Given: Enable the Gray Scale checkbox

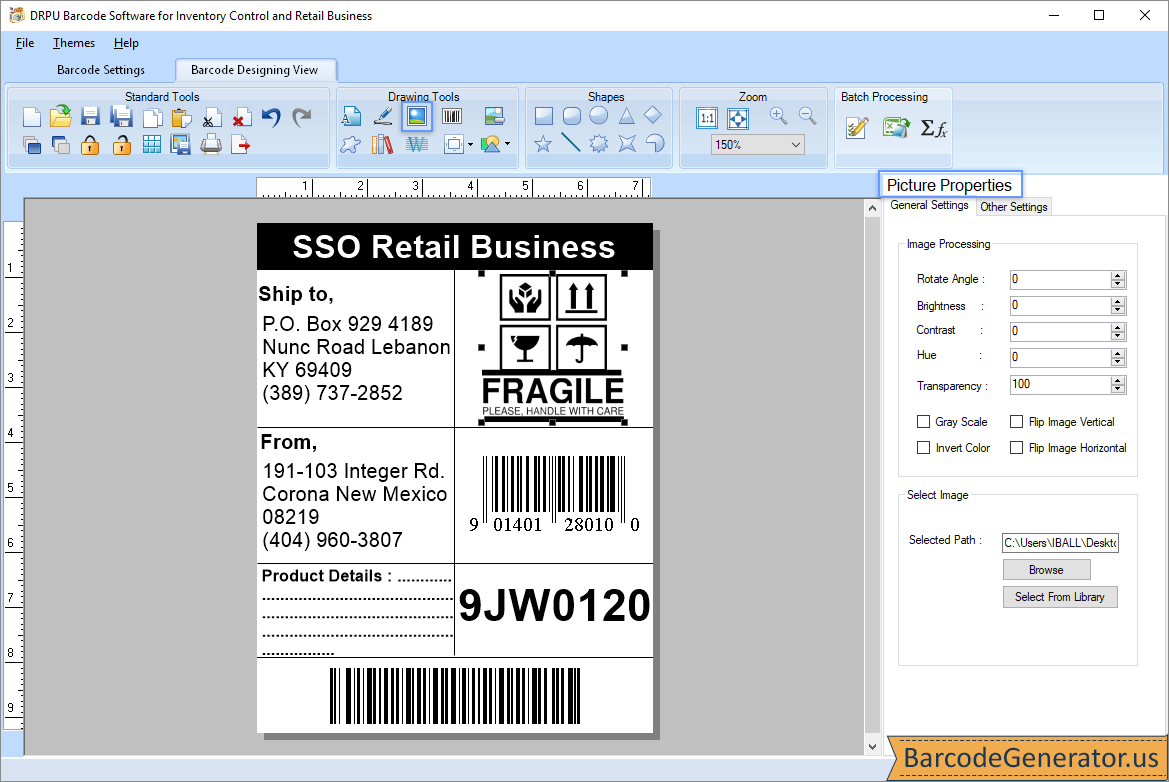Looking at the screenshot, I should [923, 422].
